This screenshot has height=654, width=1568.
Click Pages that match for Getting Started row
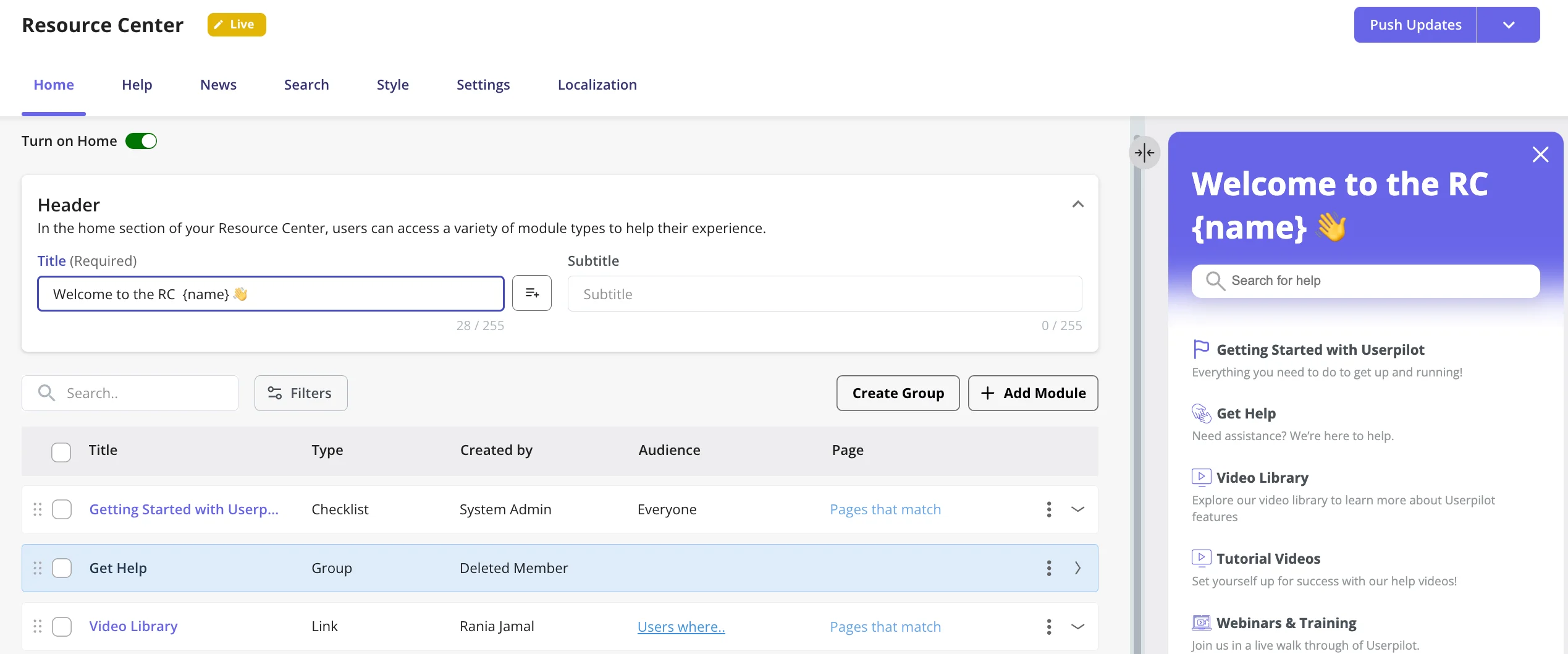pos(885,509)
